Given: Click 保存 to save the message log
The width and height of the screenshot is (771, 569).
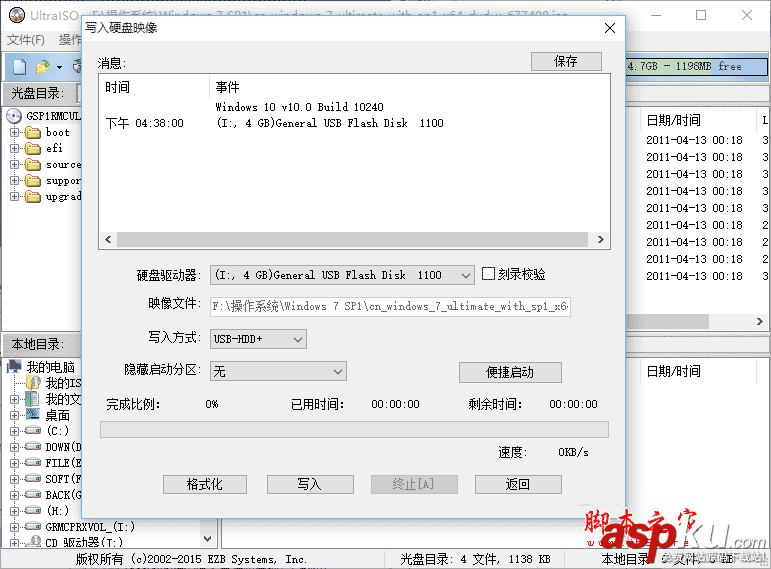Looking at the screenshot, I should tap(566, 61).
